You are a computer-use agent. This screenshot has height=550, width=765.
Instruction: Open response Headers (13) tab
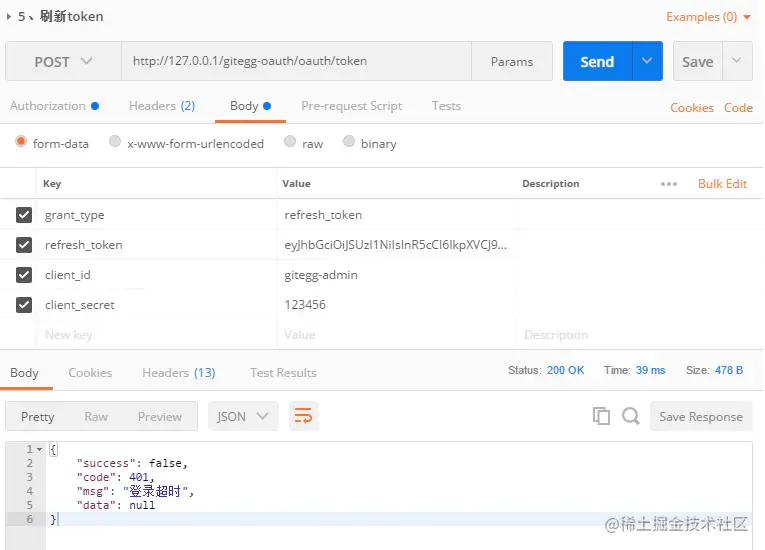[179, 373]
